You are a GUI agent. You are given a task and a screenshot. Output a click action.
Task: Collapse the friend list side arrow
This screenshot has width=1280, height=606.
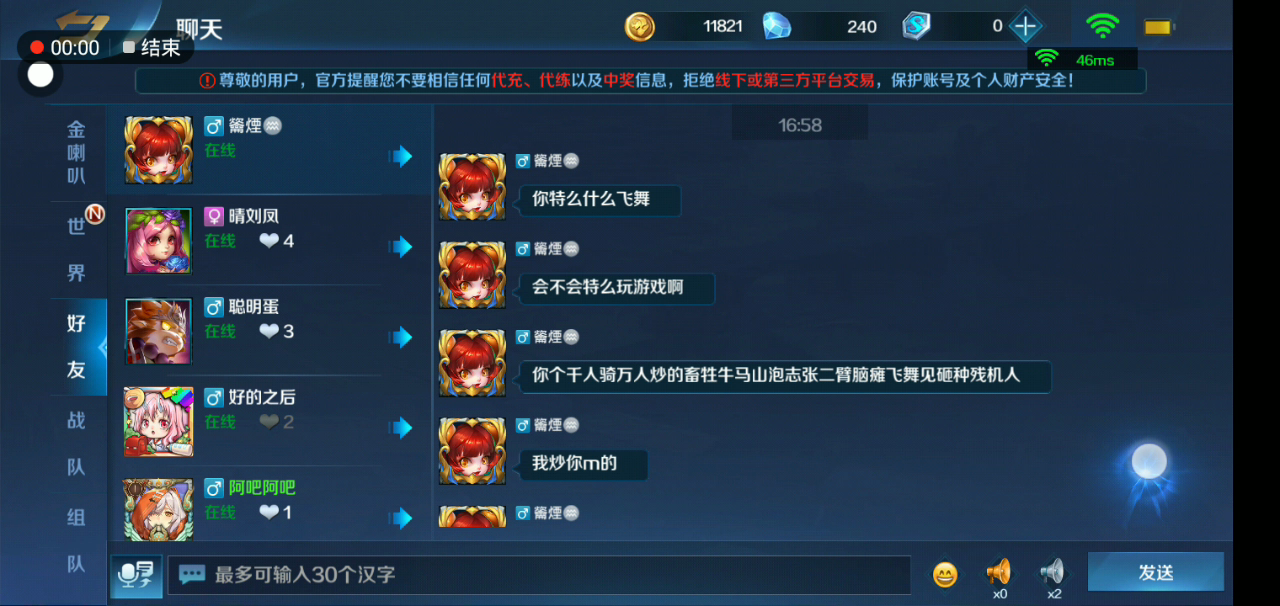(102, 346)
